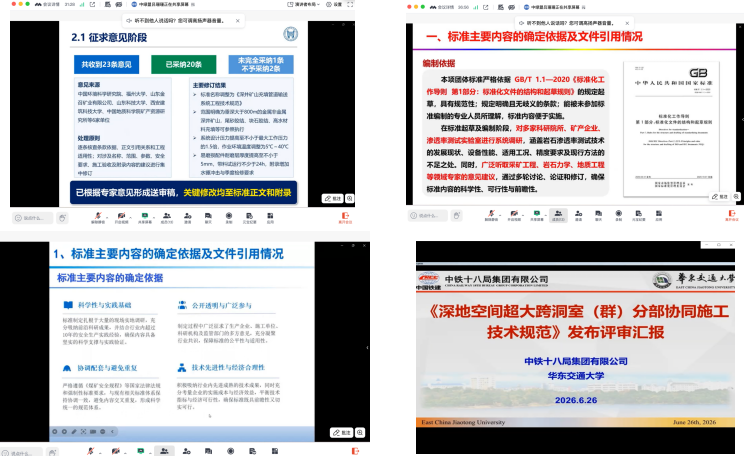Image resolution: width=745 pixels, height=456 pixels.
Task: Open the apps grid in the top-right meeting window
Action: [x=659, y=214]
